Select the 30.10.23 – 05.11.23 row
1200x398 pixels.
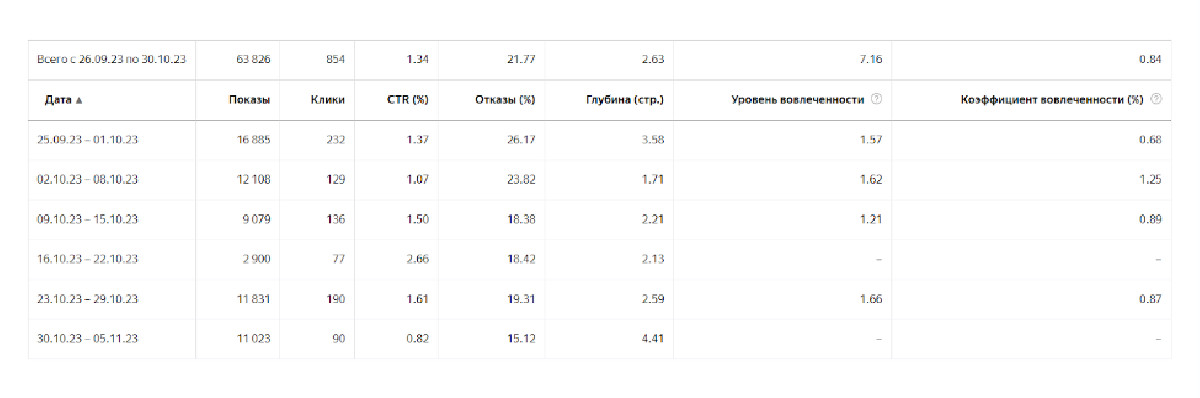(599, 339)
